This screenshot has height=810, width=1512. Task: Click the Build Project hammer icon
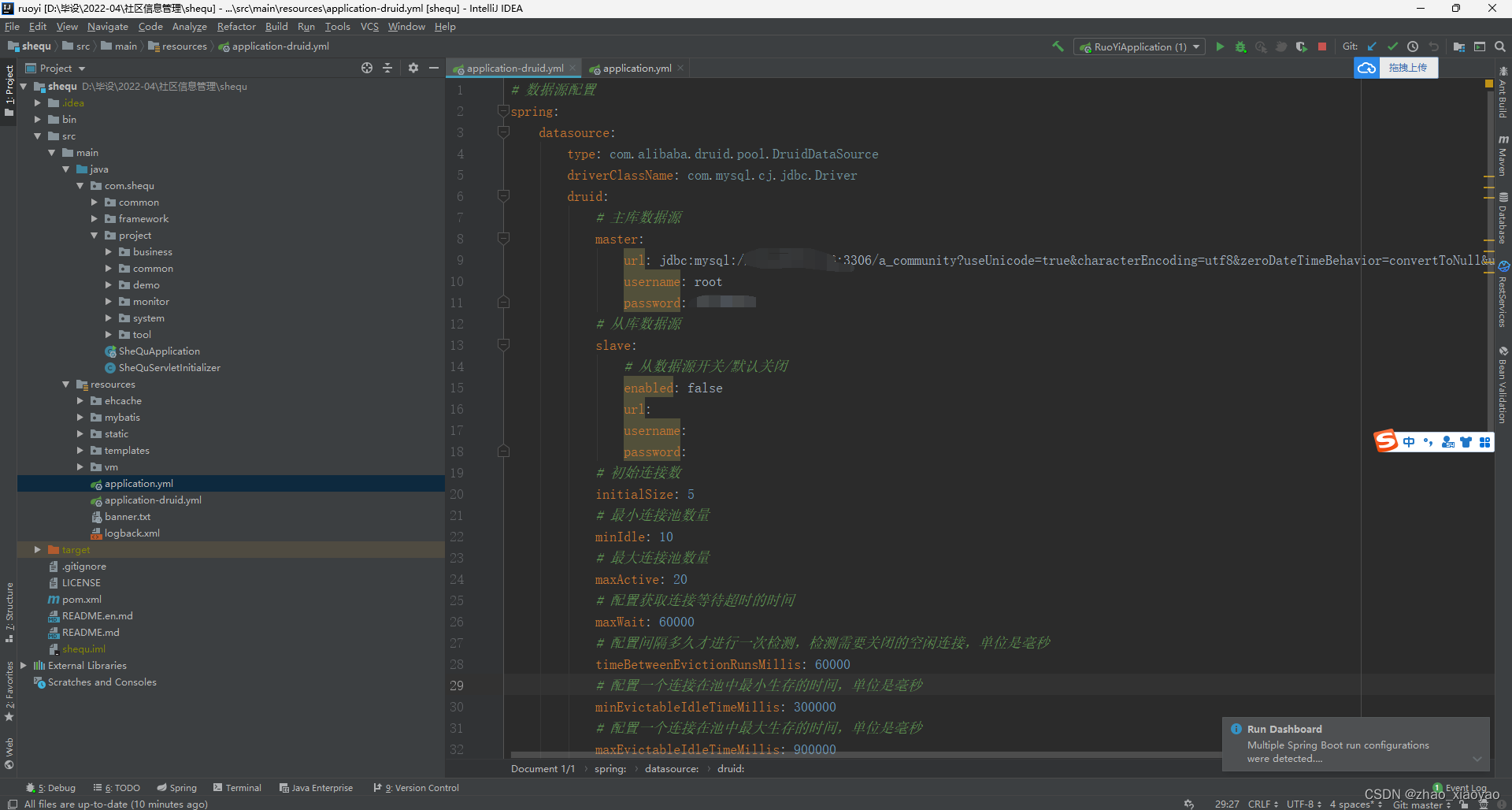point(1058,46)
